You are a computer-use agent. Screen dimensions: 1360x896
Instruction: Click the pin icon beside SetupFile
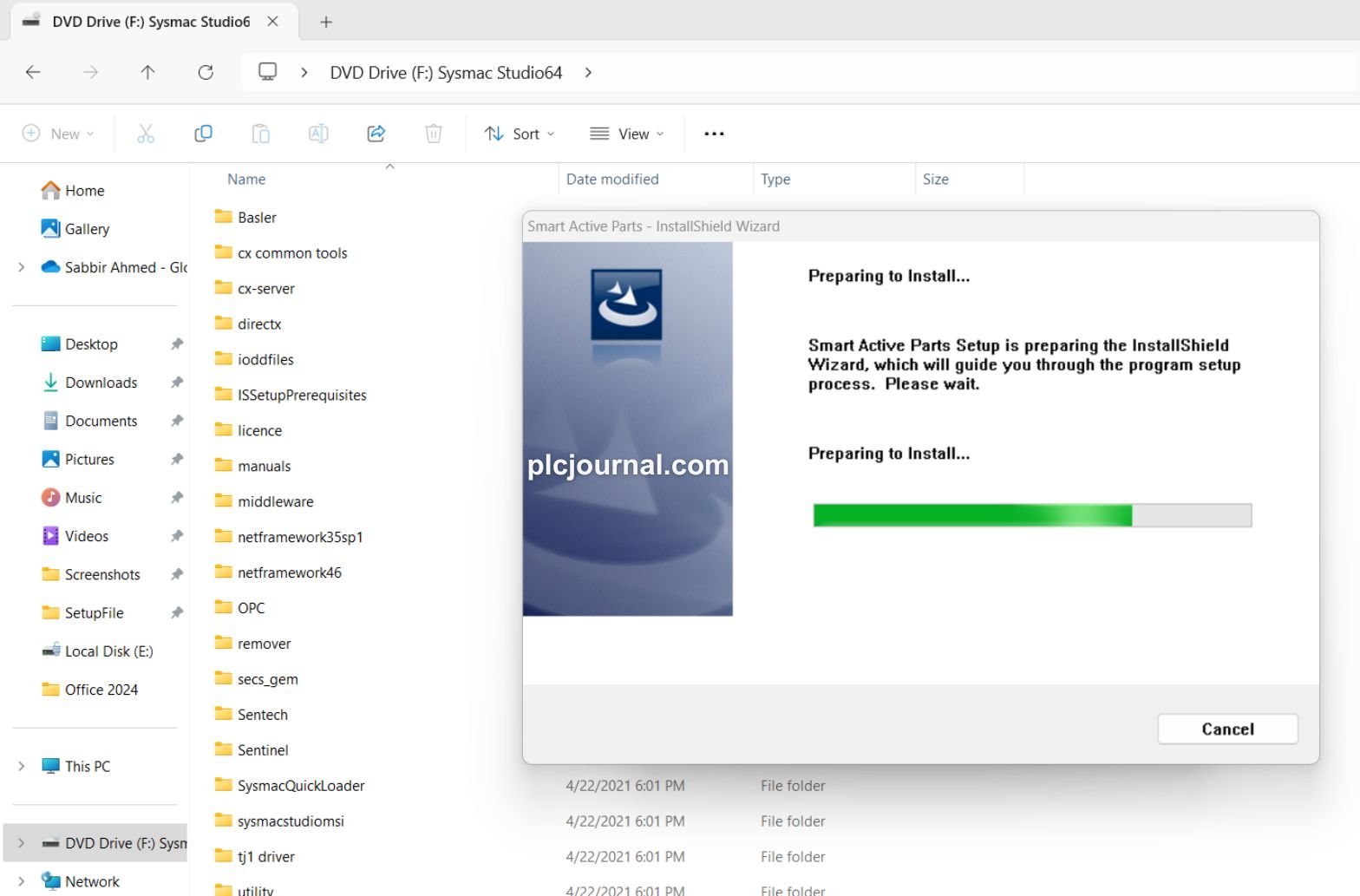click(x=177, y=612)
